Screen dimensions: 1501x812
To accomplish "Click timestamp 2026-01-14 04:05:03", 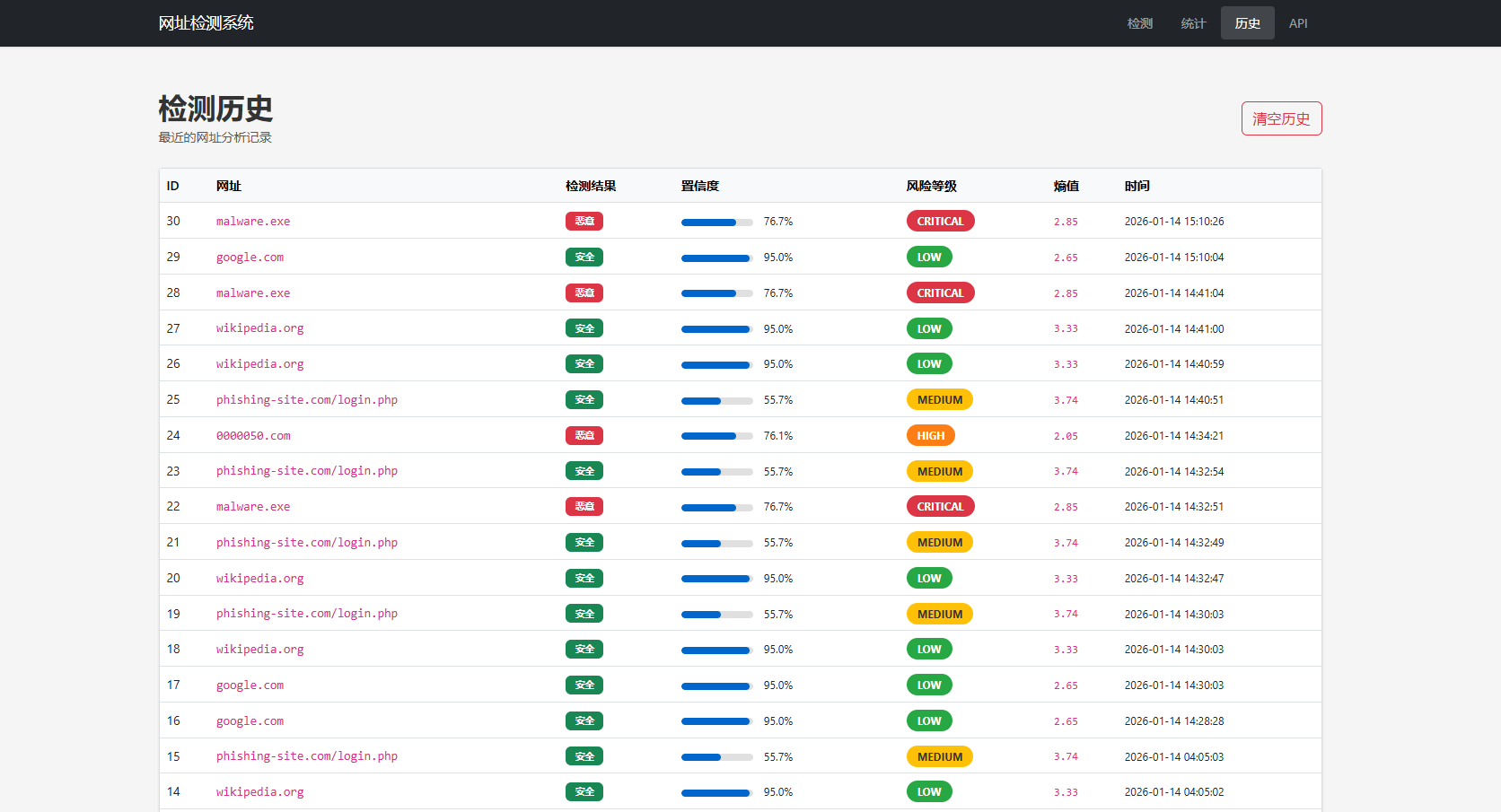I will point(1174,757).
